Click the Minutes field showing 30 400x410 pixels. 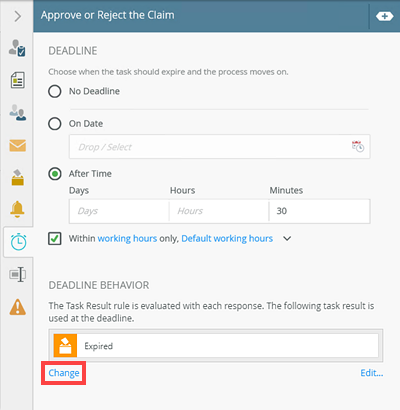click(319, 211)
